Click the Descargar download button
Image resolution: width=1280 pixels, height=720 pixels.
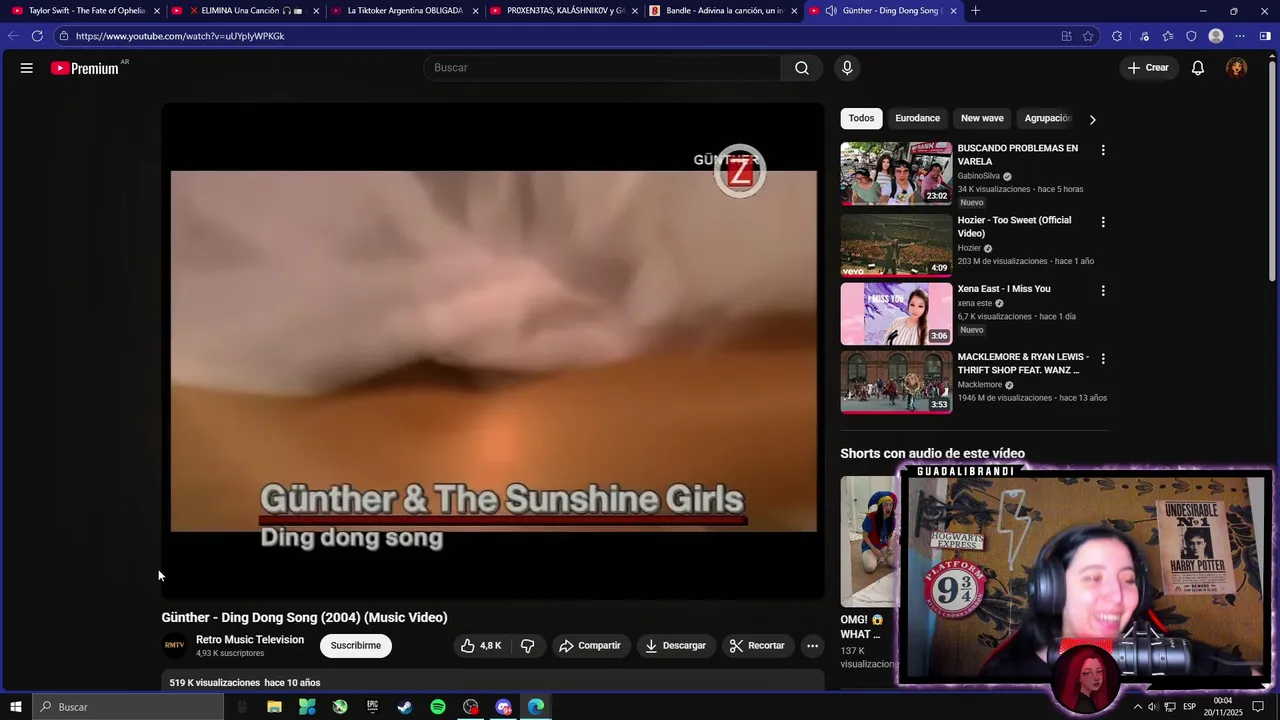pyautogui.click(x=675, y=646)
